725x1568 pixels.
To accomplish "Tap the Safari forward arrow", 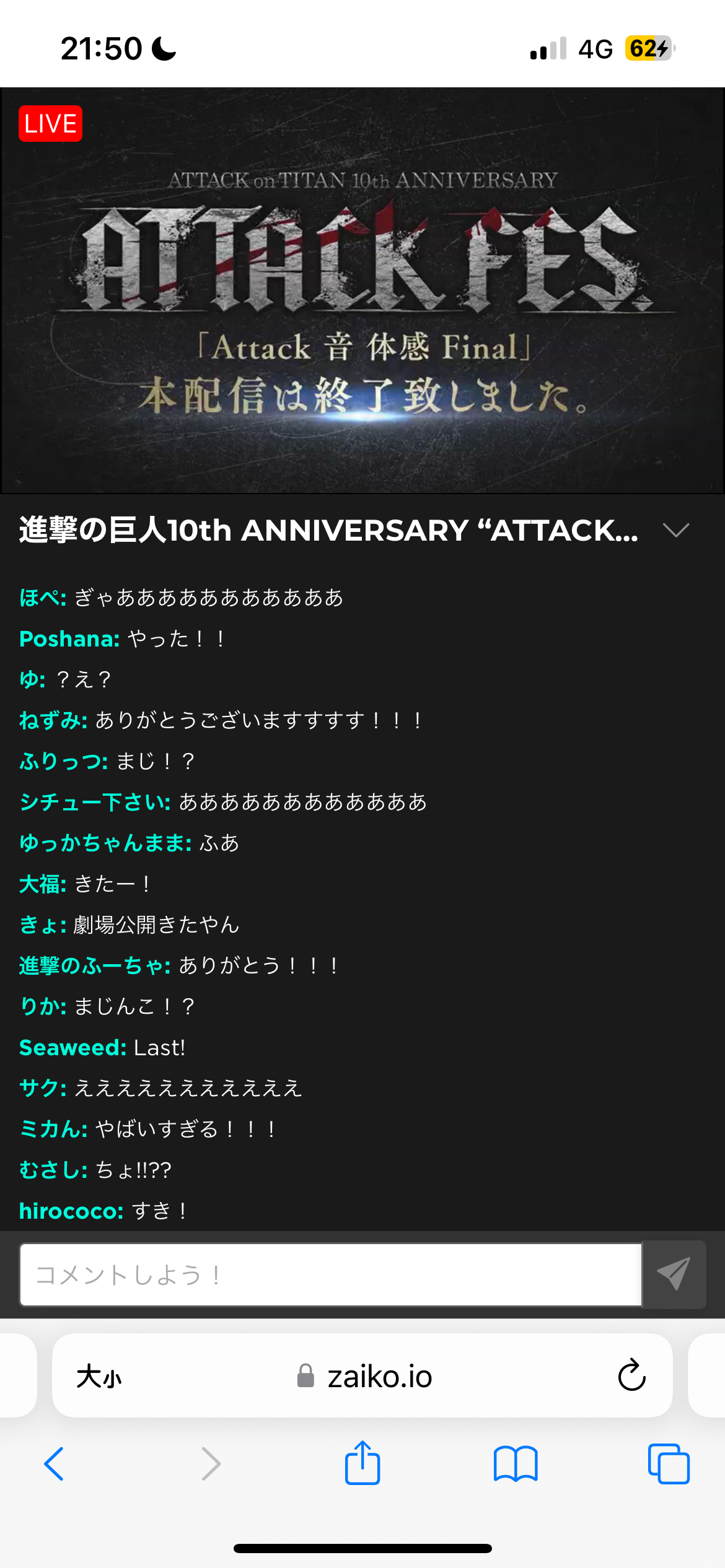I will point(211,1464).
